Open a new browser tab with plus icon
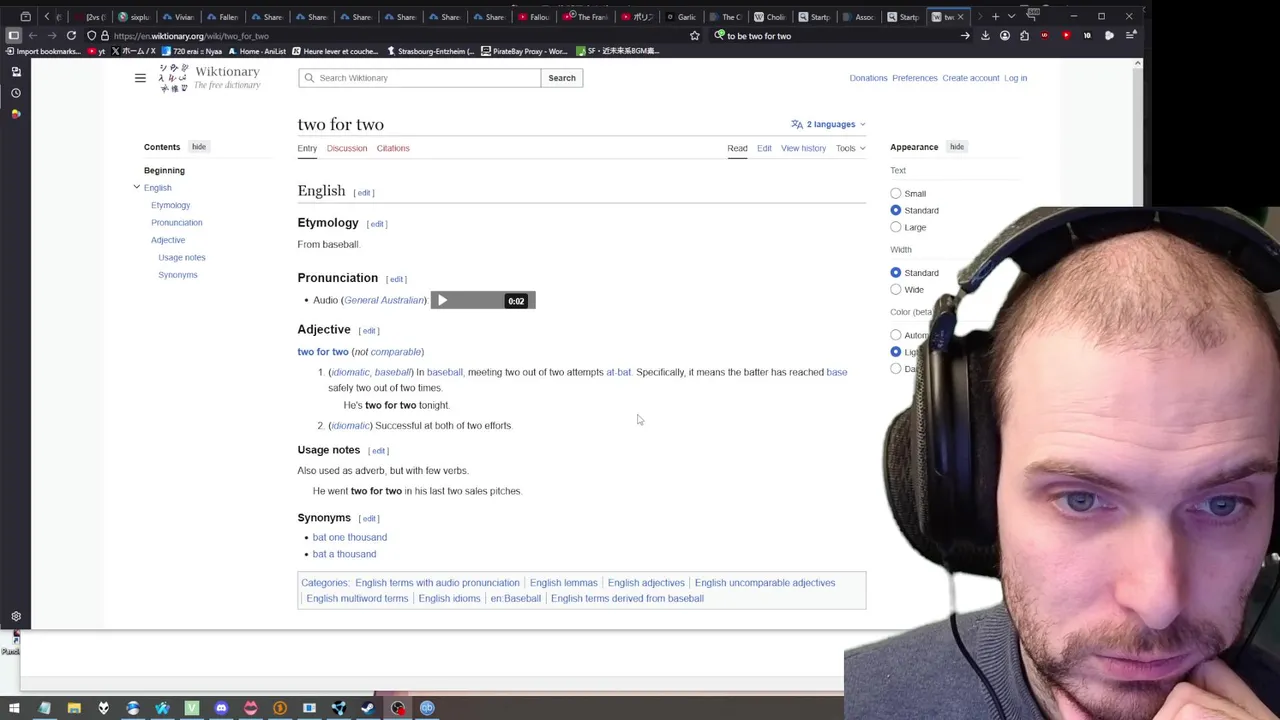Image resolution: width=1280 pixels, height=720 pixels. [x=995, y=16]
